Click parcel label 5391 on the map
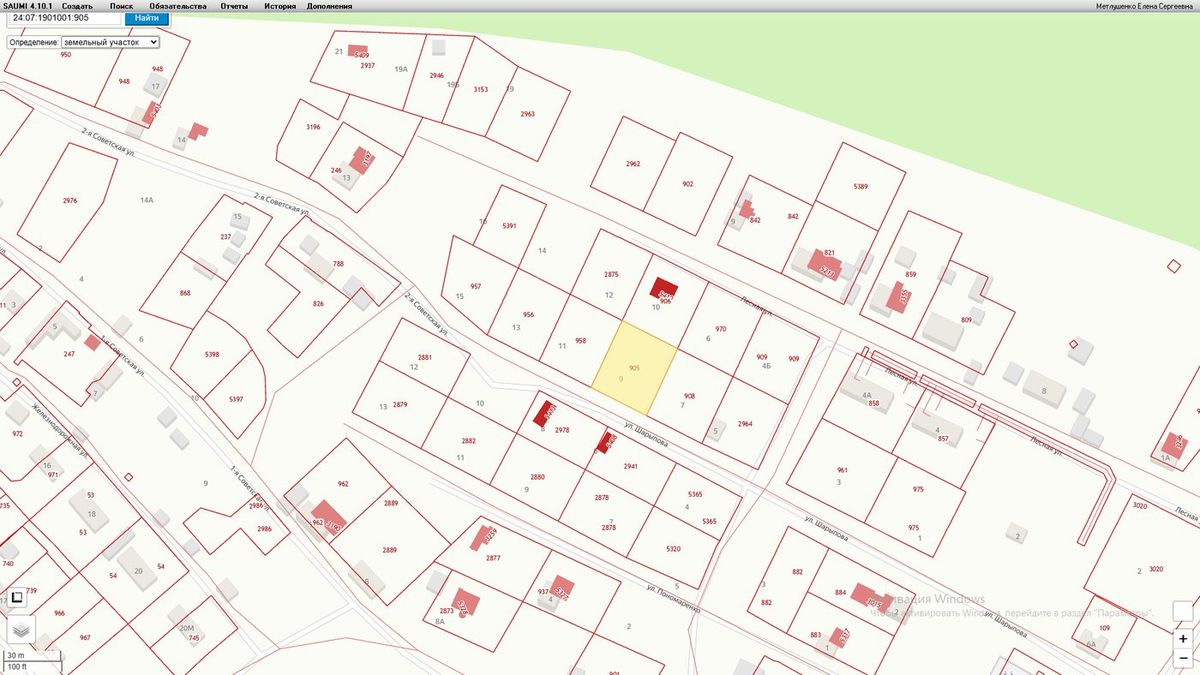The width and height of the screenshot is (1200, 675). tap(509, 226)
